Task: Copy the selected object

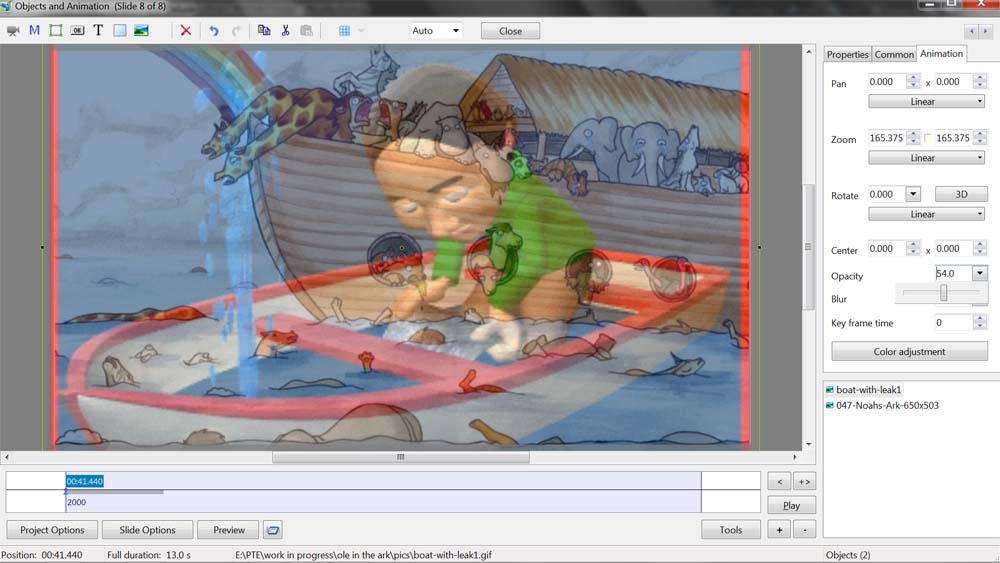Action: pos(264,31)
